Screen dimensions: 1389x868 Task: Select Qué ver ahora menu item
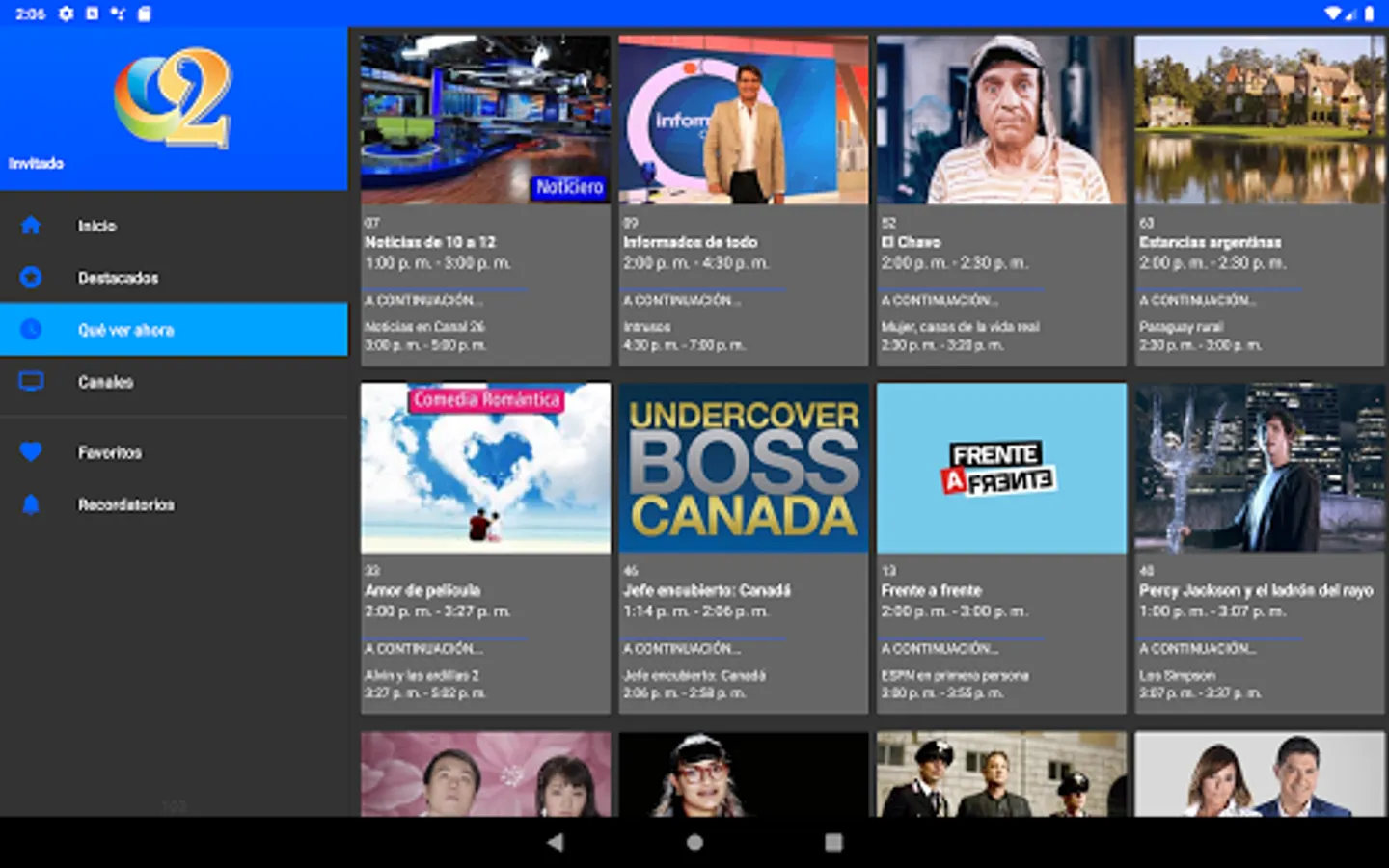click(174, 330)
